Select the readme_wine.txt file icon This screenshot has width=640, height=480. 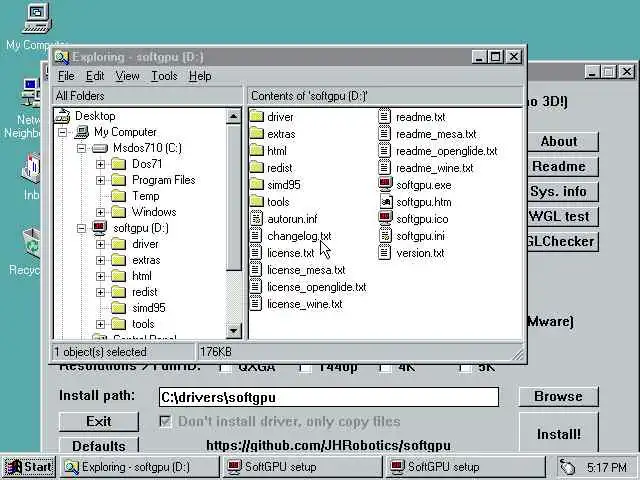tap(385, 167)
